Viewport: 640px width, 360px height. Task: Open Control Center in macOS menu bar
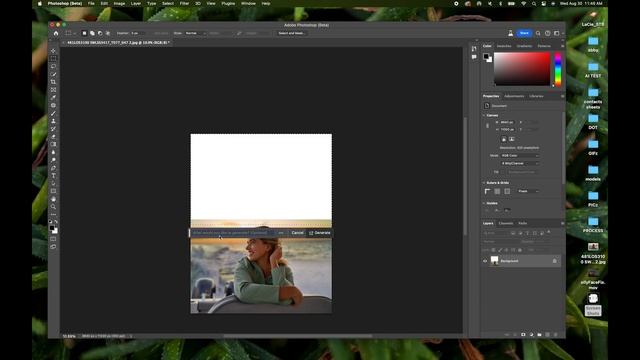click(x=543, y=3)
